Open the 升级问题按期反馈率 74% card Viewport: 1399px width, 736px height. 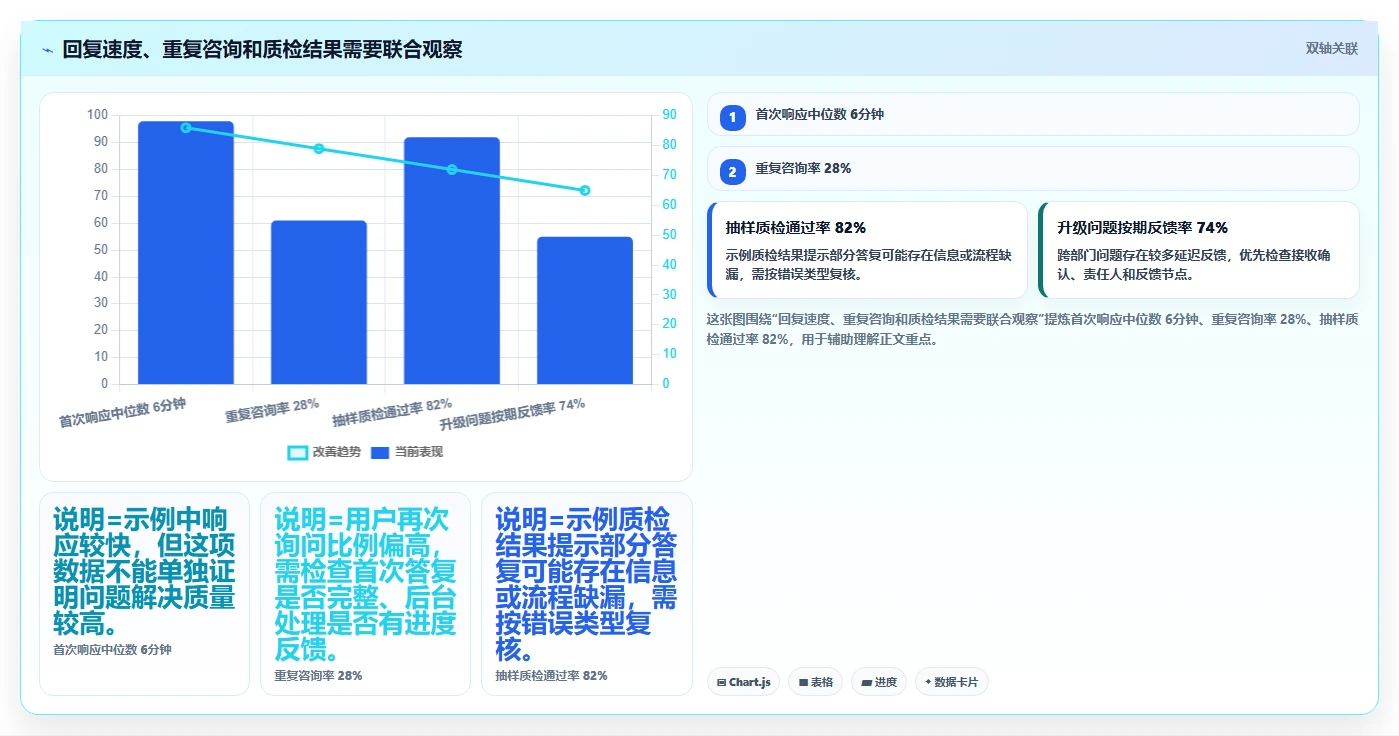tap(1198, 250)
